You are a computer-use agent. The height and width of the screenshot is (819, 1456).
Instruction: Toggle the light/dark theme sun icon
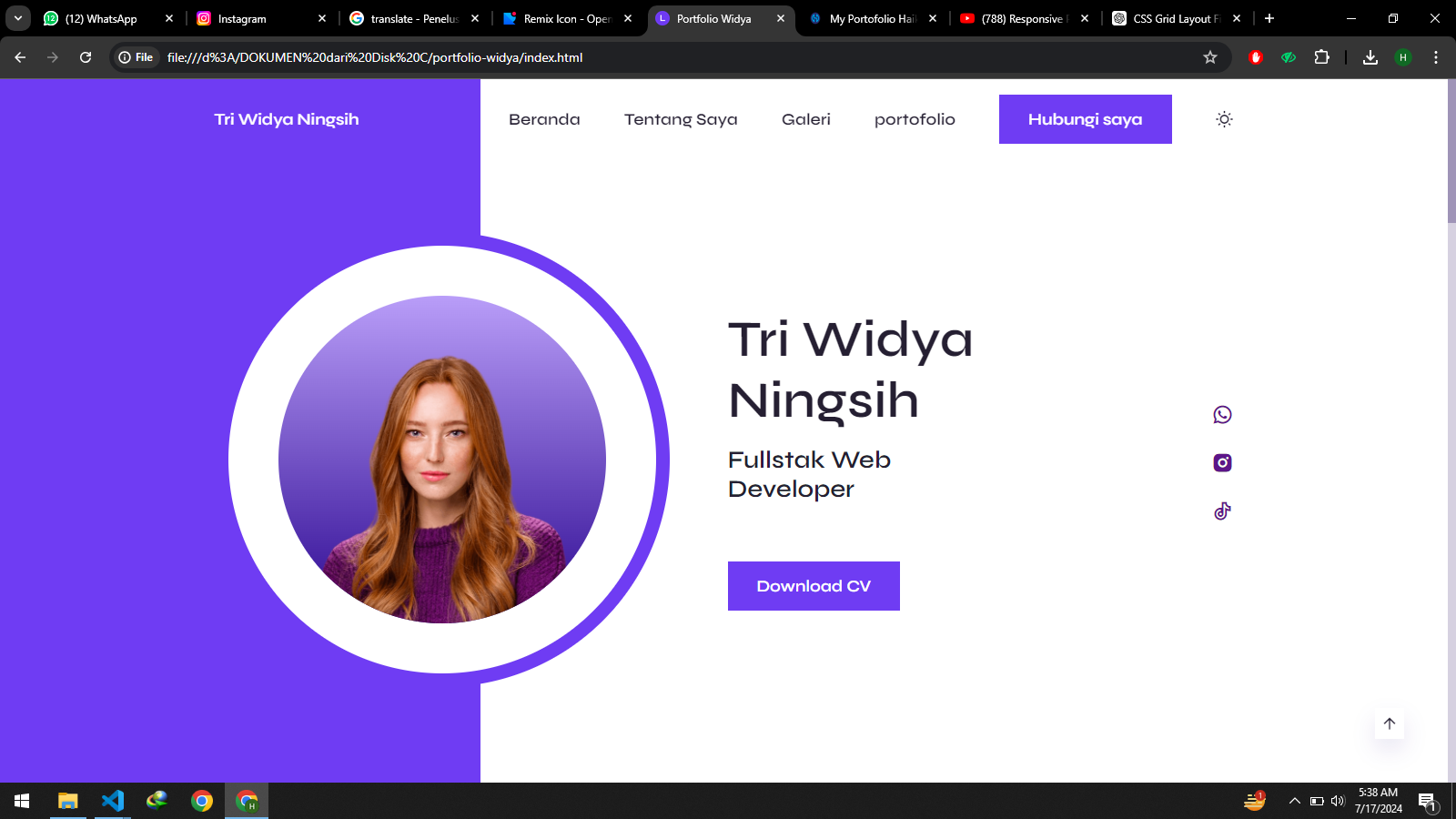point(1224,119)
